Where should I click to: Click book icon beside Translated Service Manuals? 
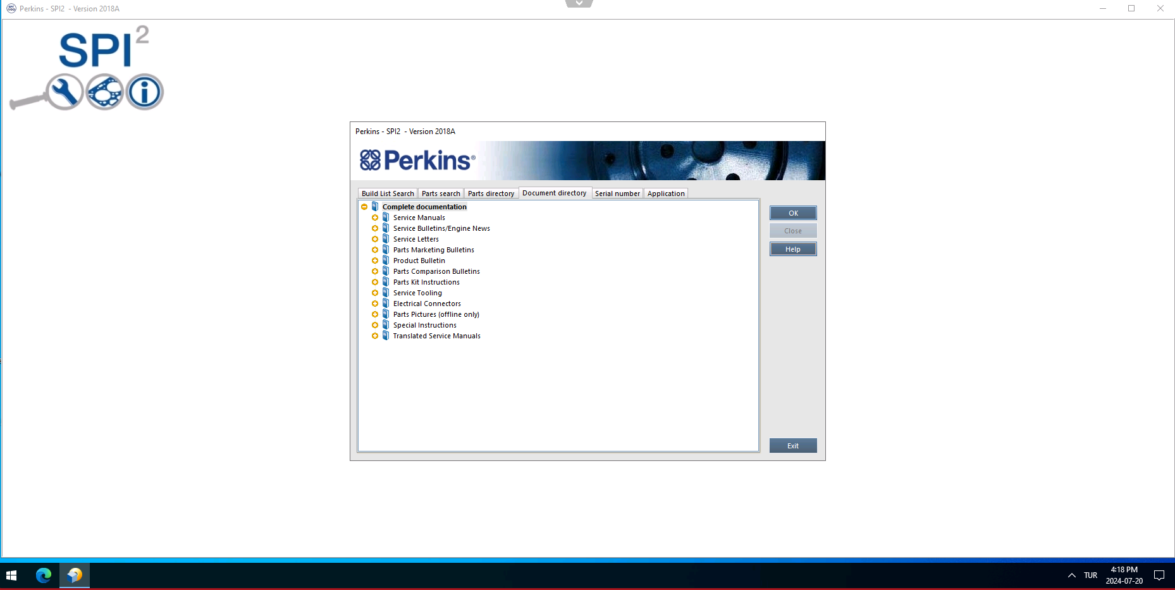tap(386, 336)
